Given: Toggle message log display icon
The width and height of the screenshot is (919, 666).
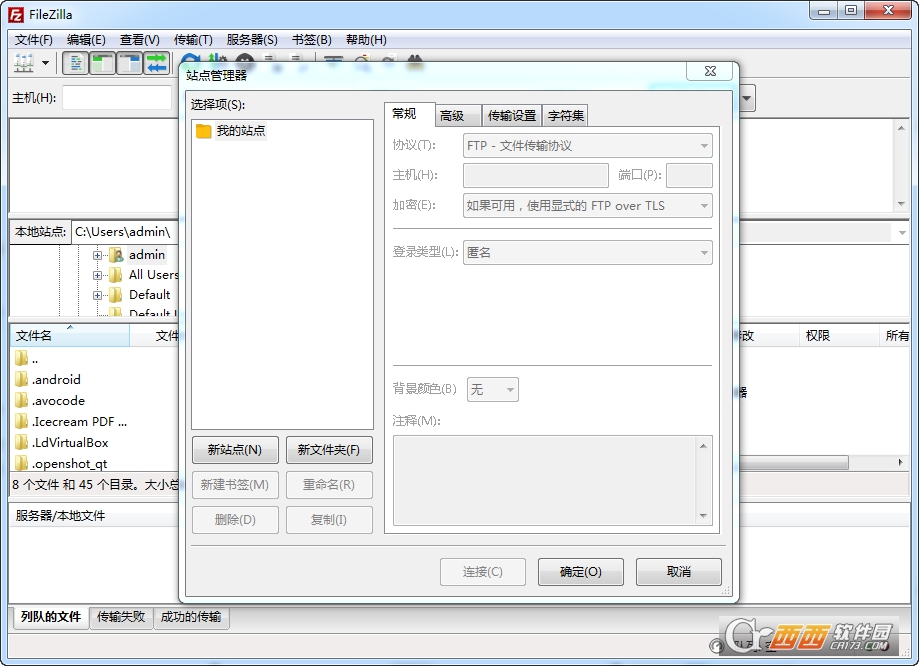Looking at the screenshot, I should 75,63.
